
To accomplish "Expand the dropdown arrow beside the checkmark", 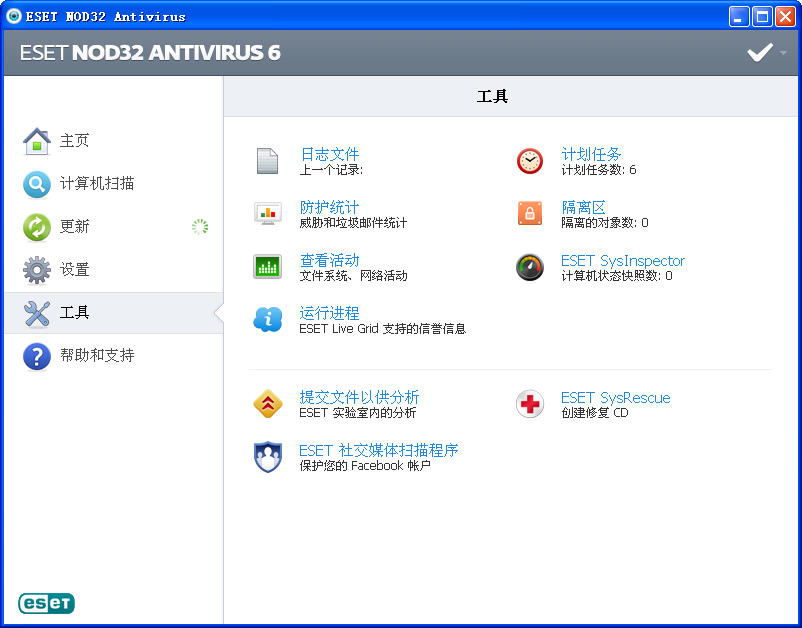I will (x=783, y=53).
